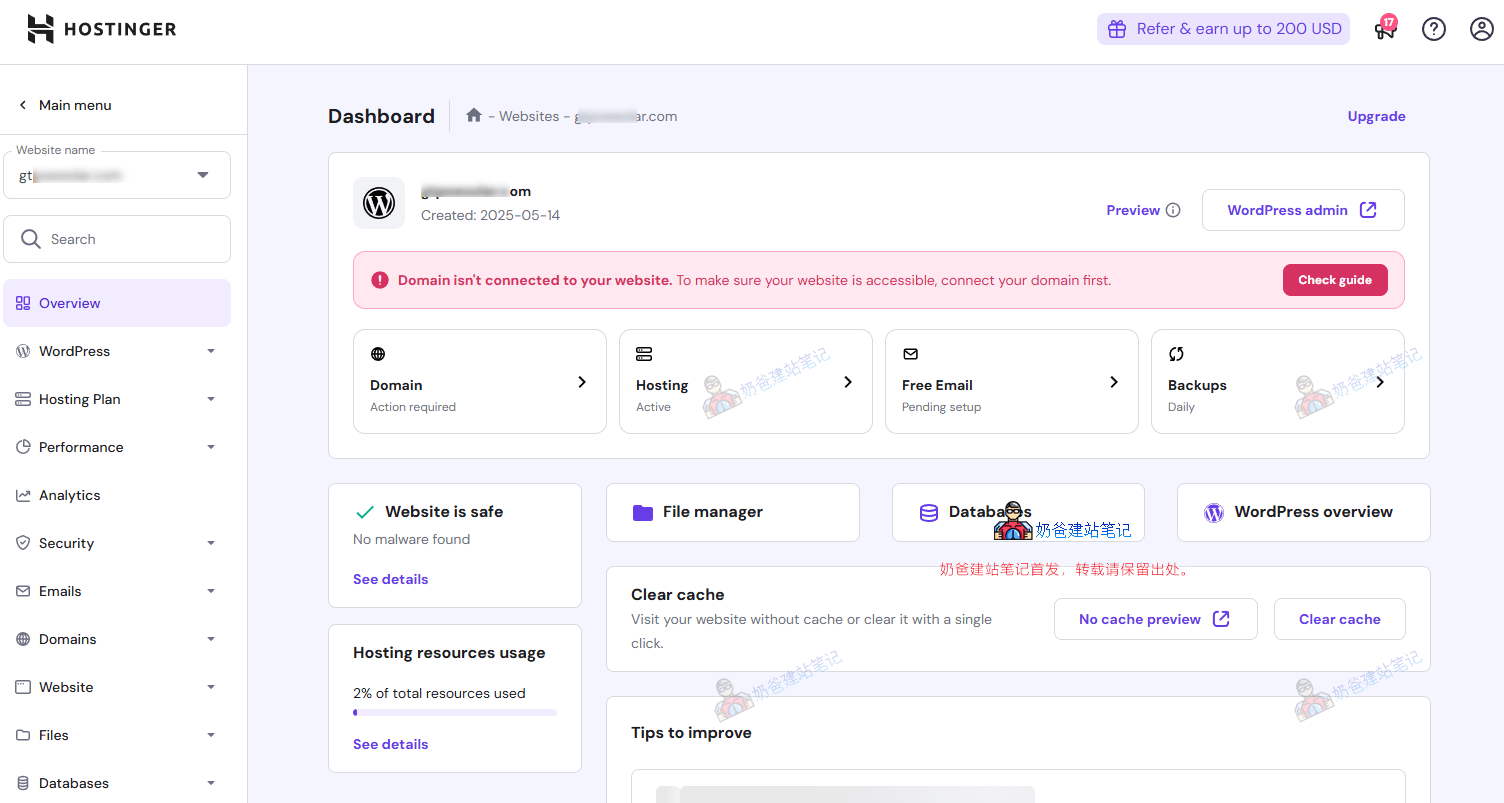Click the Preview info icon

coord(1173,210)
